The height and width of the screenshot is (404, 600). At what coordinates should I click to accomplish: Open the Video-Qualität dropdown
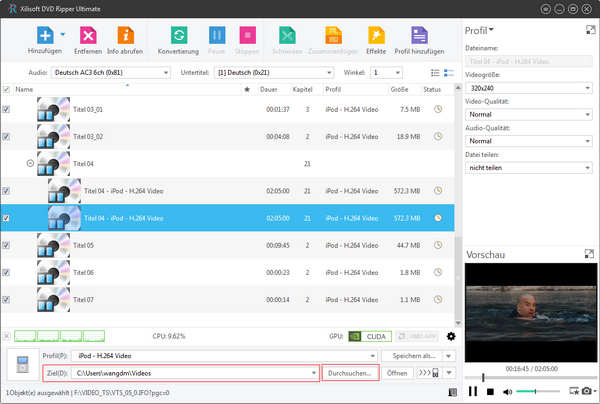[529, 114]
